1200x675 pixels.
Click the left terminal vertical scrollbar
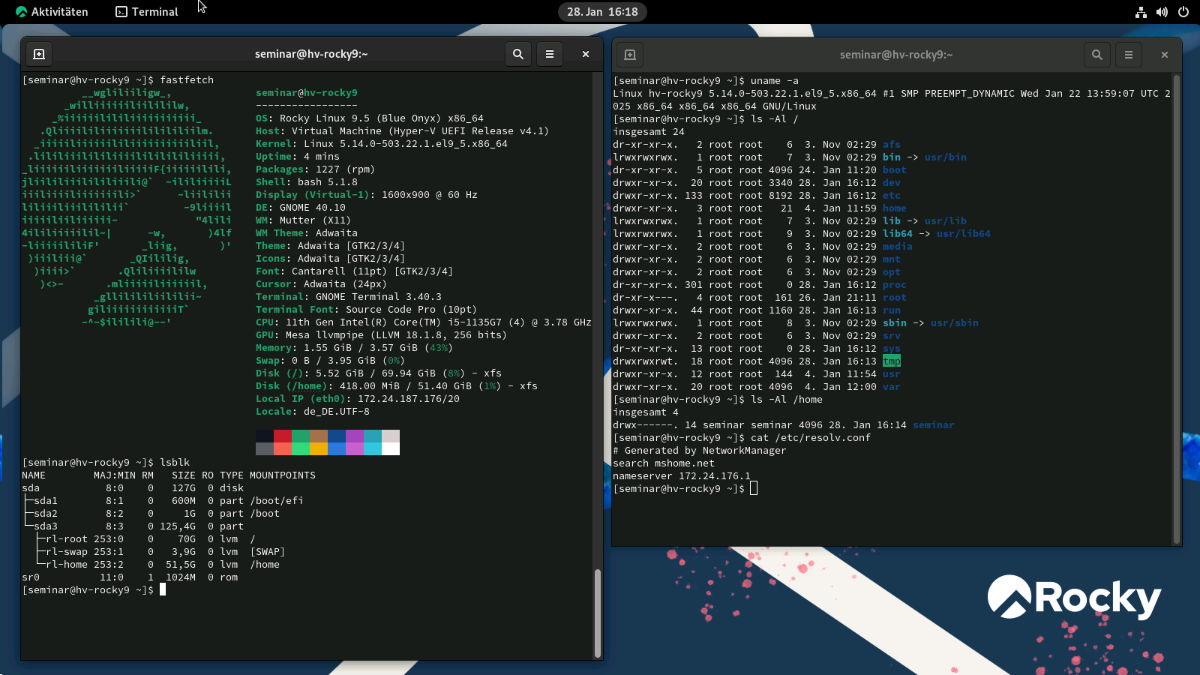(598, 614)
